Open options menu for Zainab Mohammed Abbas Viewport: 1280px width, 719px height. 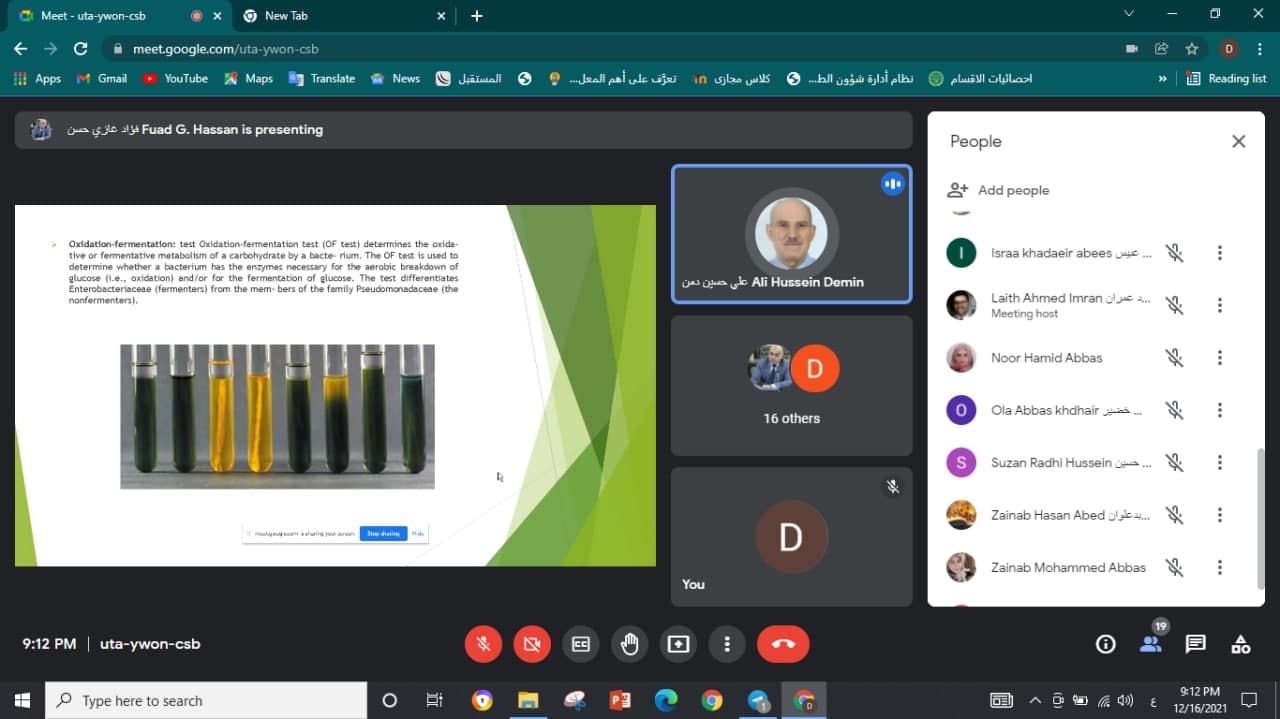1219,567
